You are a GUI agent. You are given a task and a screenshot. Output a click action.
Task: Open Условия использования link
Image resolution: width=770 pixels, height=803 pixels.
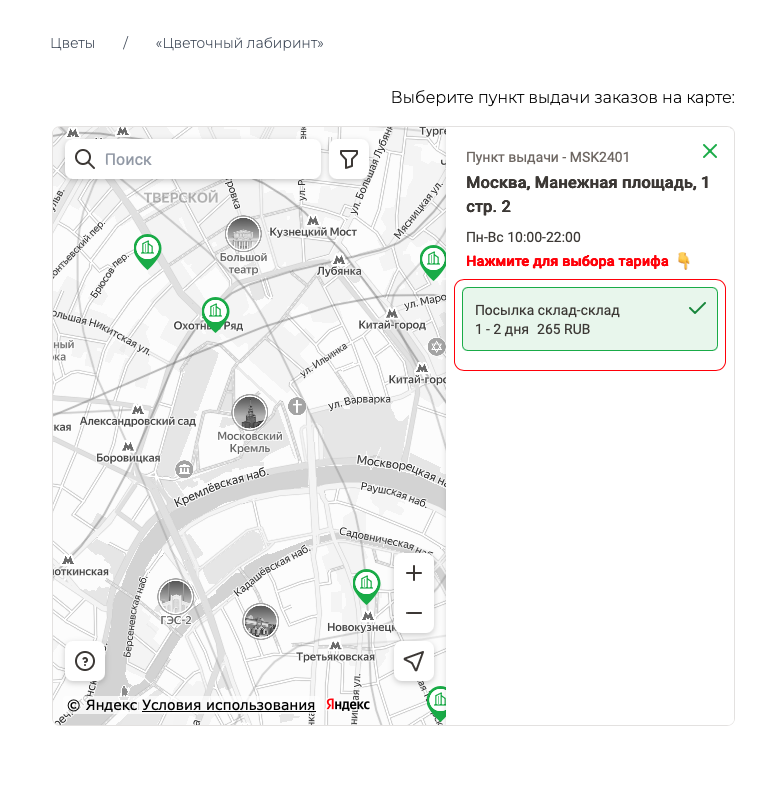pos(228,705)
